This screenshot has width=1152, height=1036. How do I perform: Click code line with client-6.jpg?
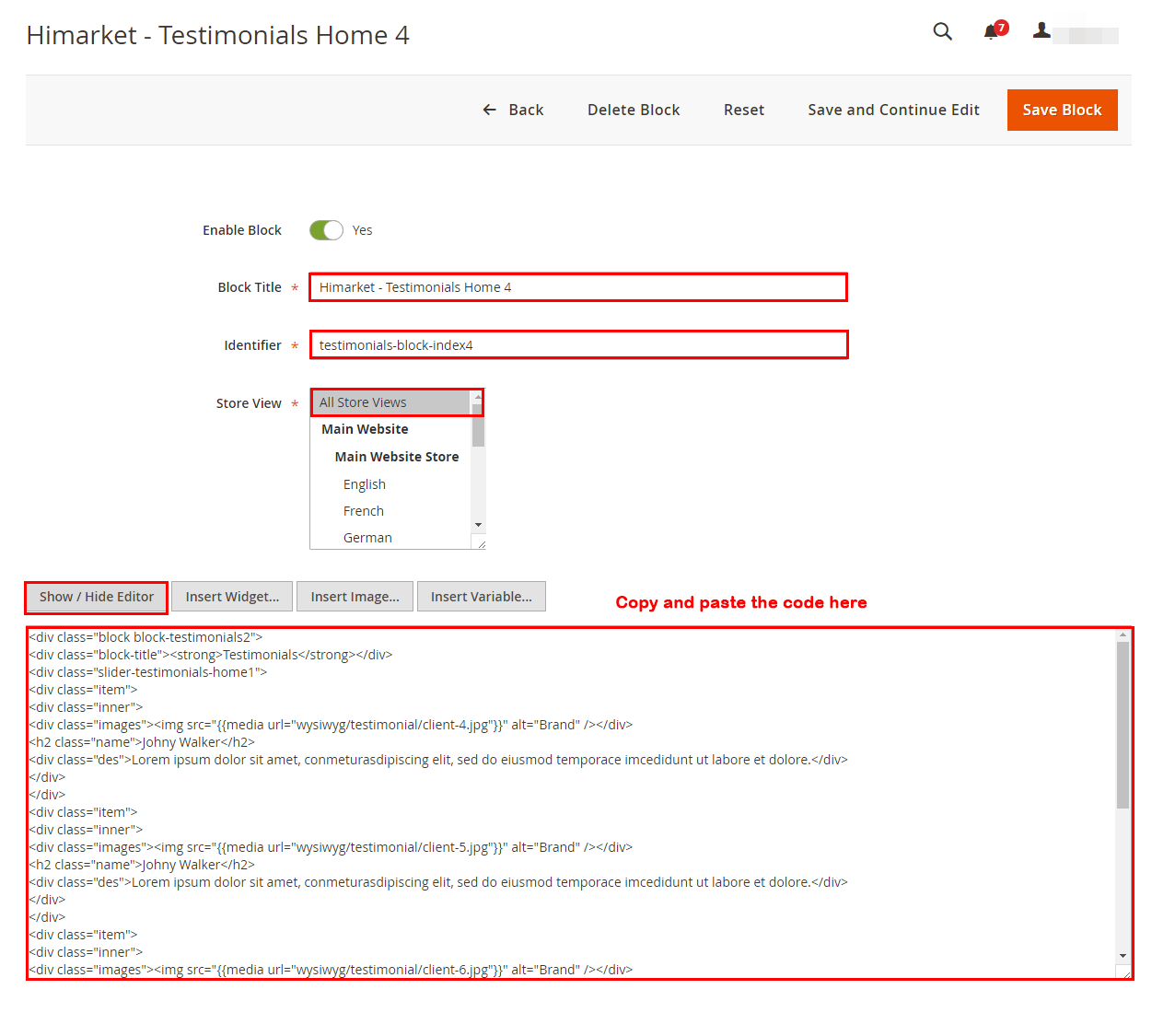(331, 970)
